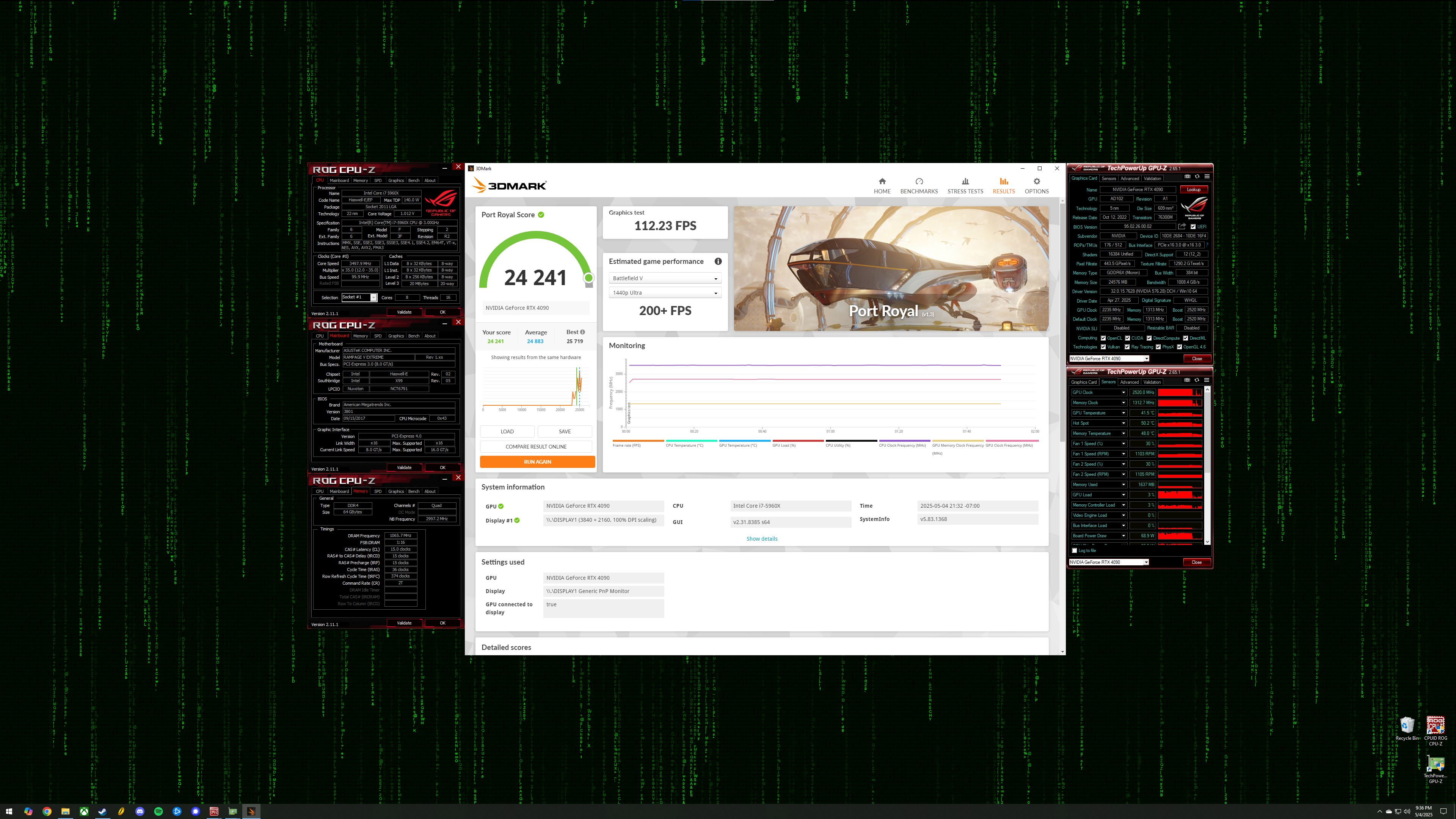Open the 1440p Ultra resolution dropdown
Image resolution: width=1456 pixels, height=819 pixels.
tap(665, 293)
